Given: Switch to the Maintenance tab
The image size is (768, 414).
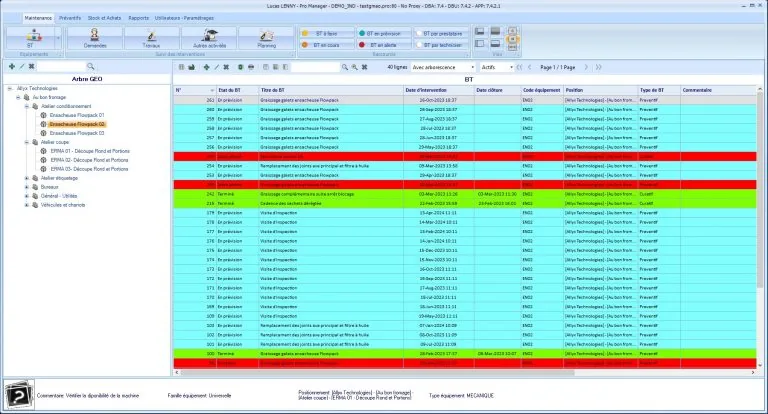Looking at the screenshot, I should 38,18.
